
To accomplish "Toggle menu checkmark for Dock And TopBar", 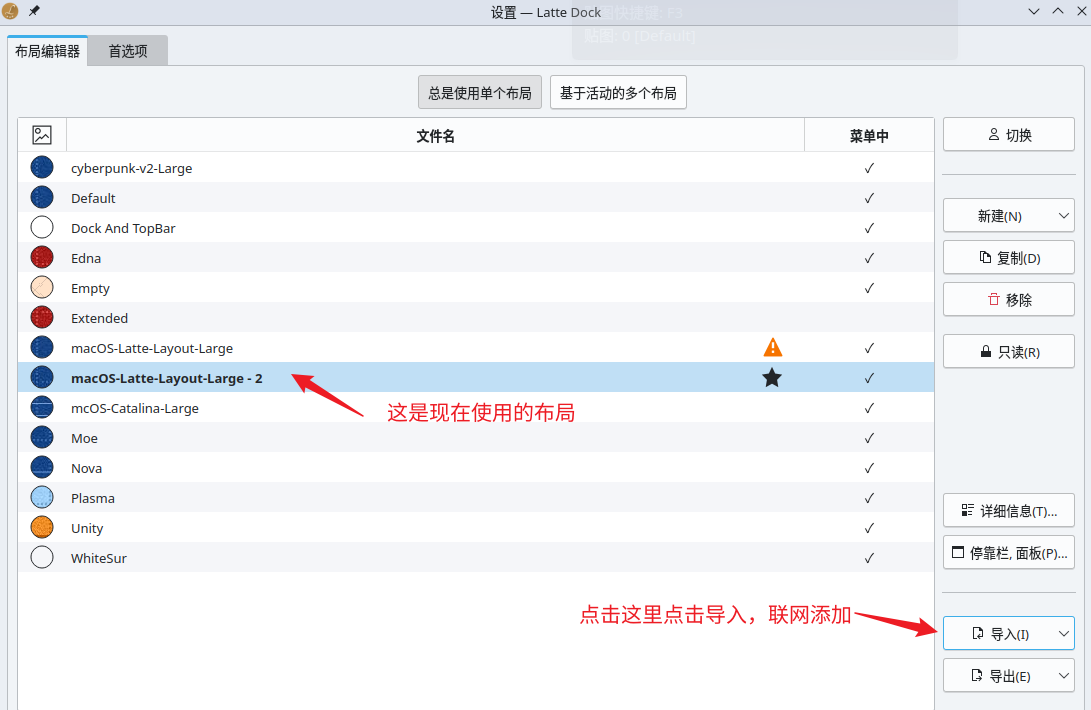I will point(869,228).
